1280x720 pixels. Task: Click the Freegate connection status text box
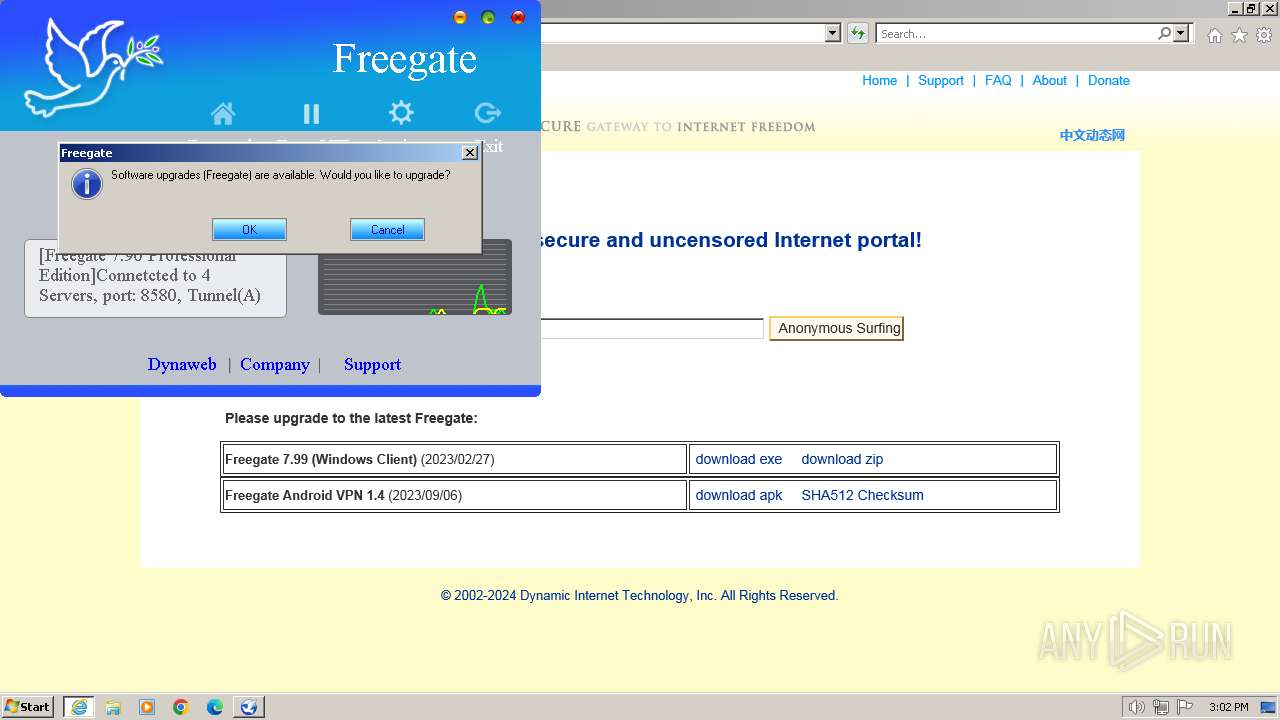(155, 278)
